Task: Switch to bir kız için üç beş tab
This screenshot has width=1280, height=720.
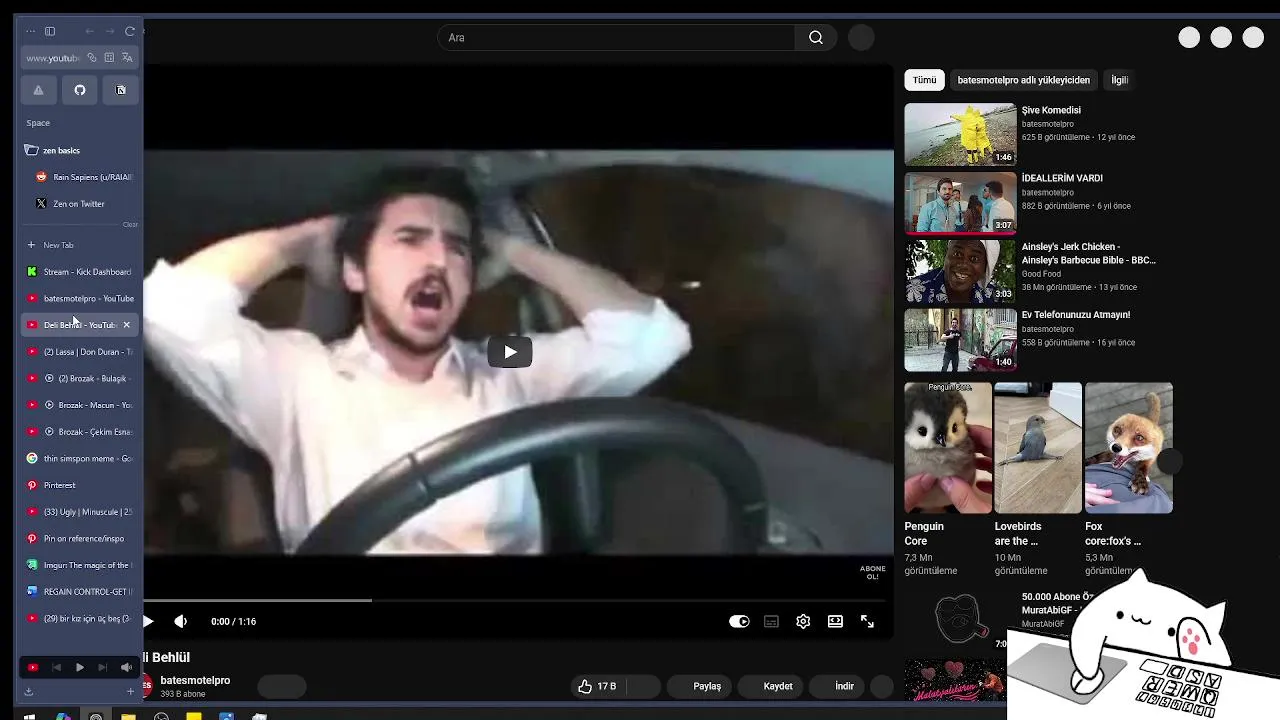Action: (80, 618)
